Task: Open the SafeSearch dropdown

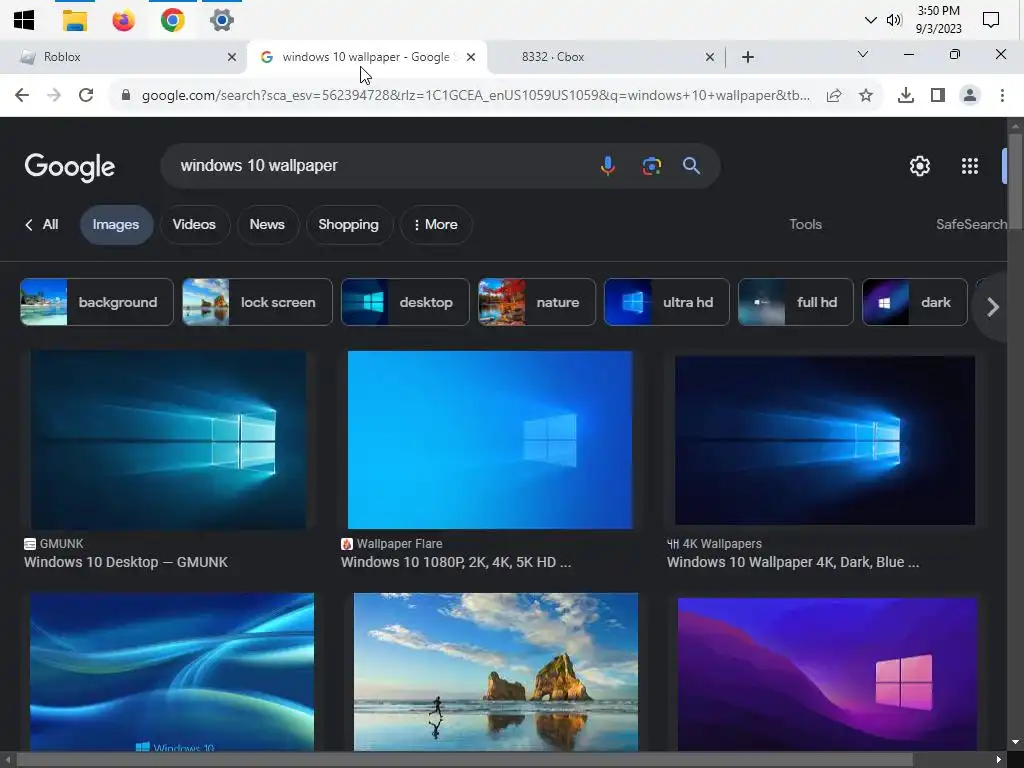Action: tap(970, 225)
